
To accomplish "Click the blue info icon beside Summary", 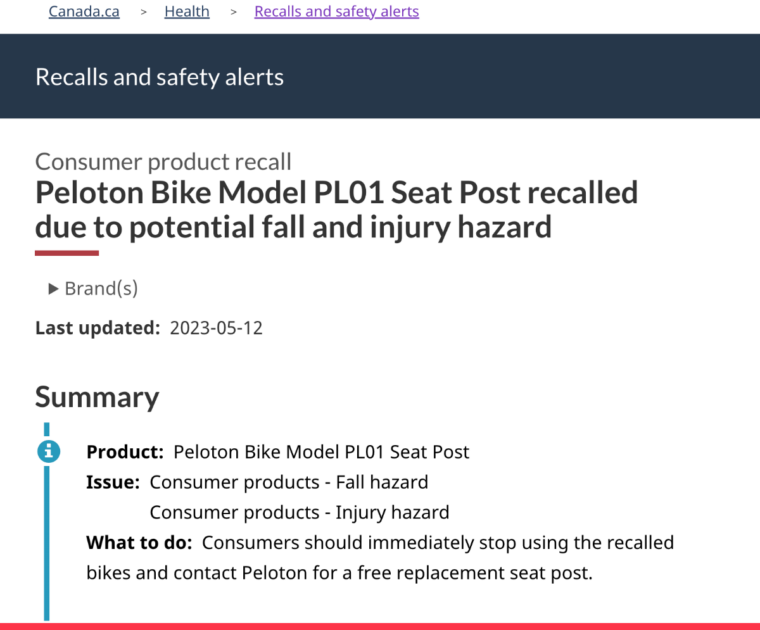I will (47, 451).
